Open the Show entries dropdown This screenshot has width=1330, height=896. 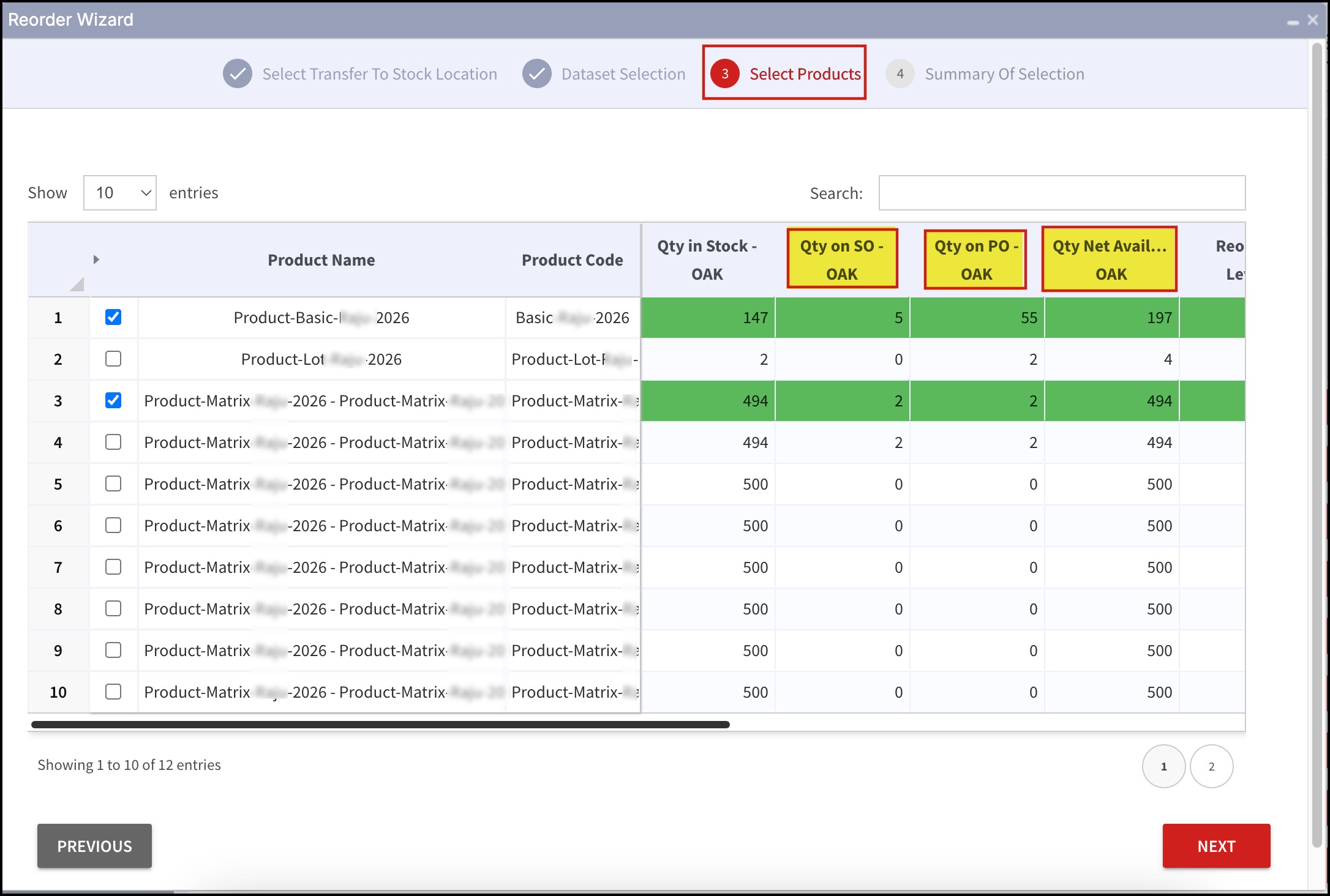[x=120, y=193]
